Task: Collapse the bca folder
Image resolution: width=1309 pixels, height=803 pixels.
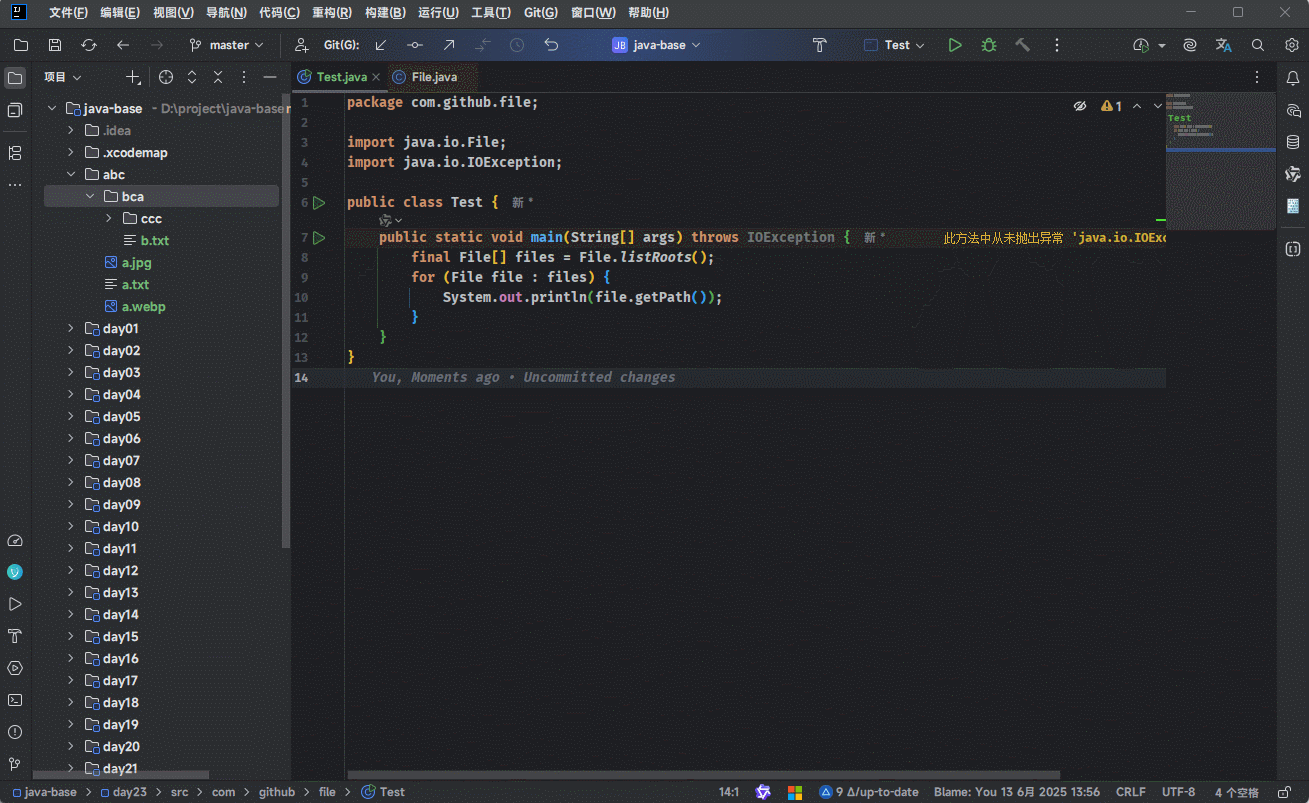Action: (x=89, y=197)
